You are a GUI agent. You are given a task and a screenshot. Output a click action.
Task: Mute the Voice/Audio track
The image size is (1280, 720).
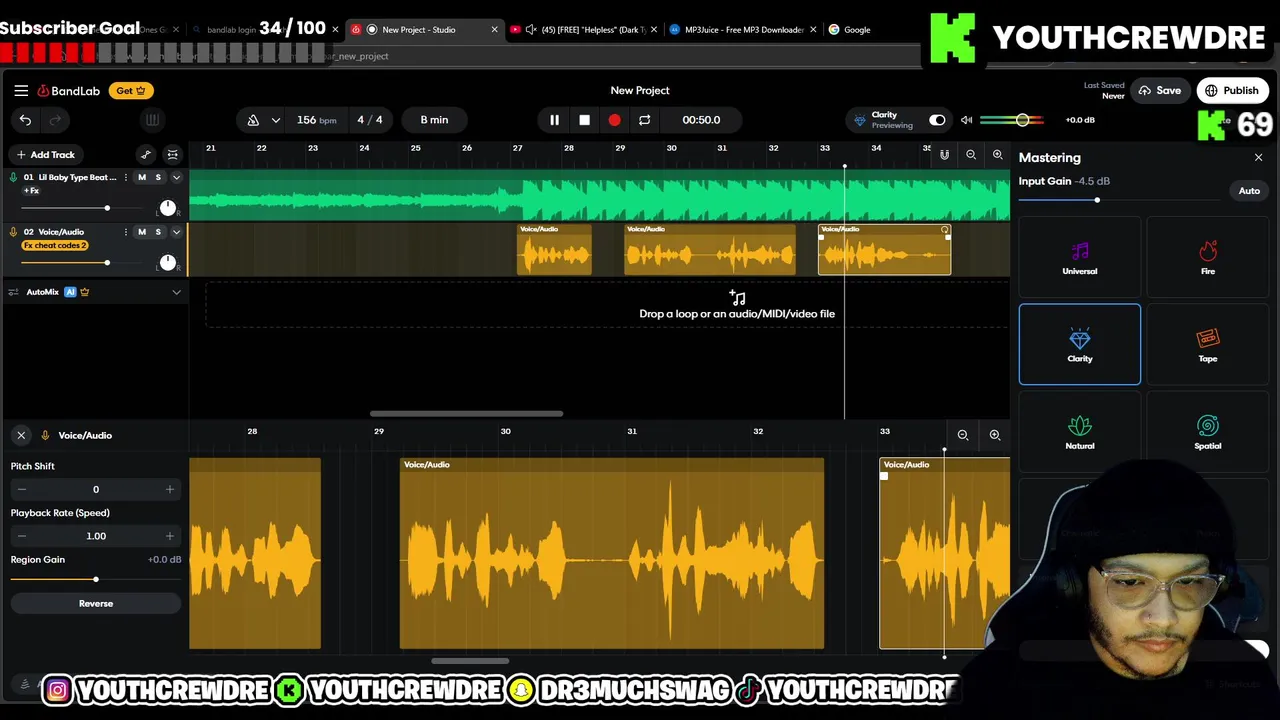(x=141, y=232)
